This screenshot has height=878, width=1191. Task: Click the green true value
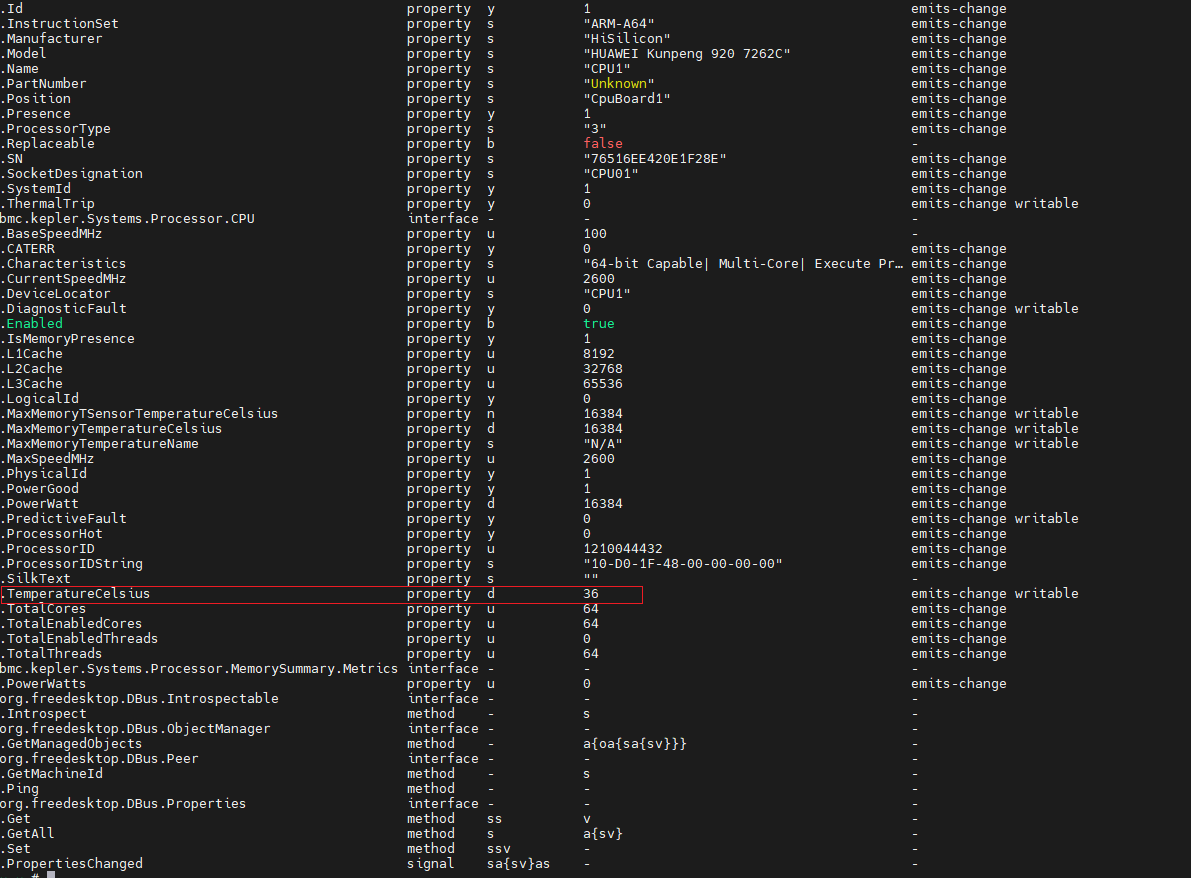(599, 324)
